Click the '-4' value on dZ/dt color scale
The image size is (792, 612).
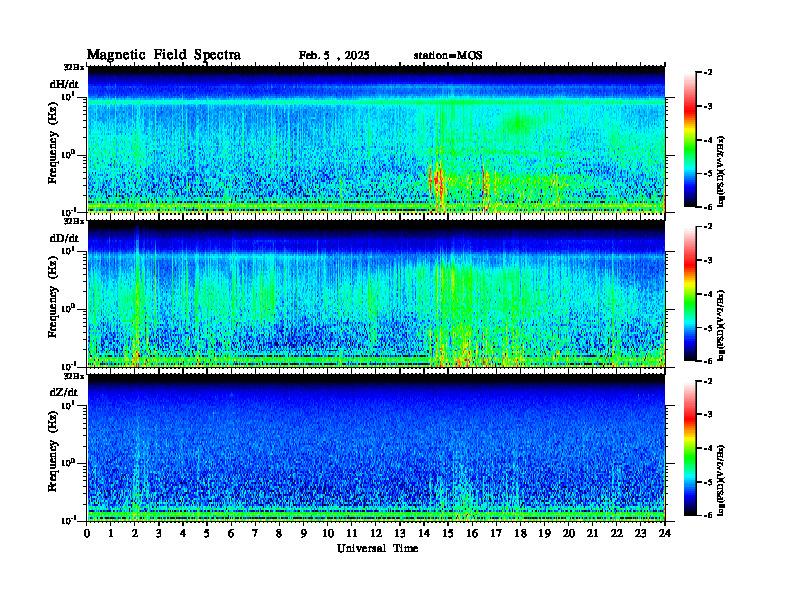[708, 448]
